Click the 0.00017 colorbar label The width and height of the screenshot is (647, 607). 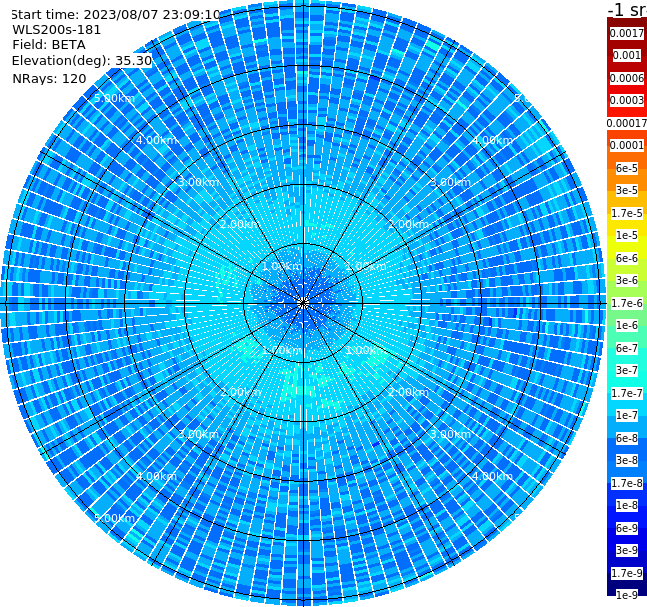pyautogui.click(x=626, y=123)
